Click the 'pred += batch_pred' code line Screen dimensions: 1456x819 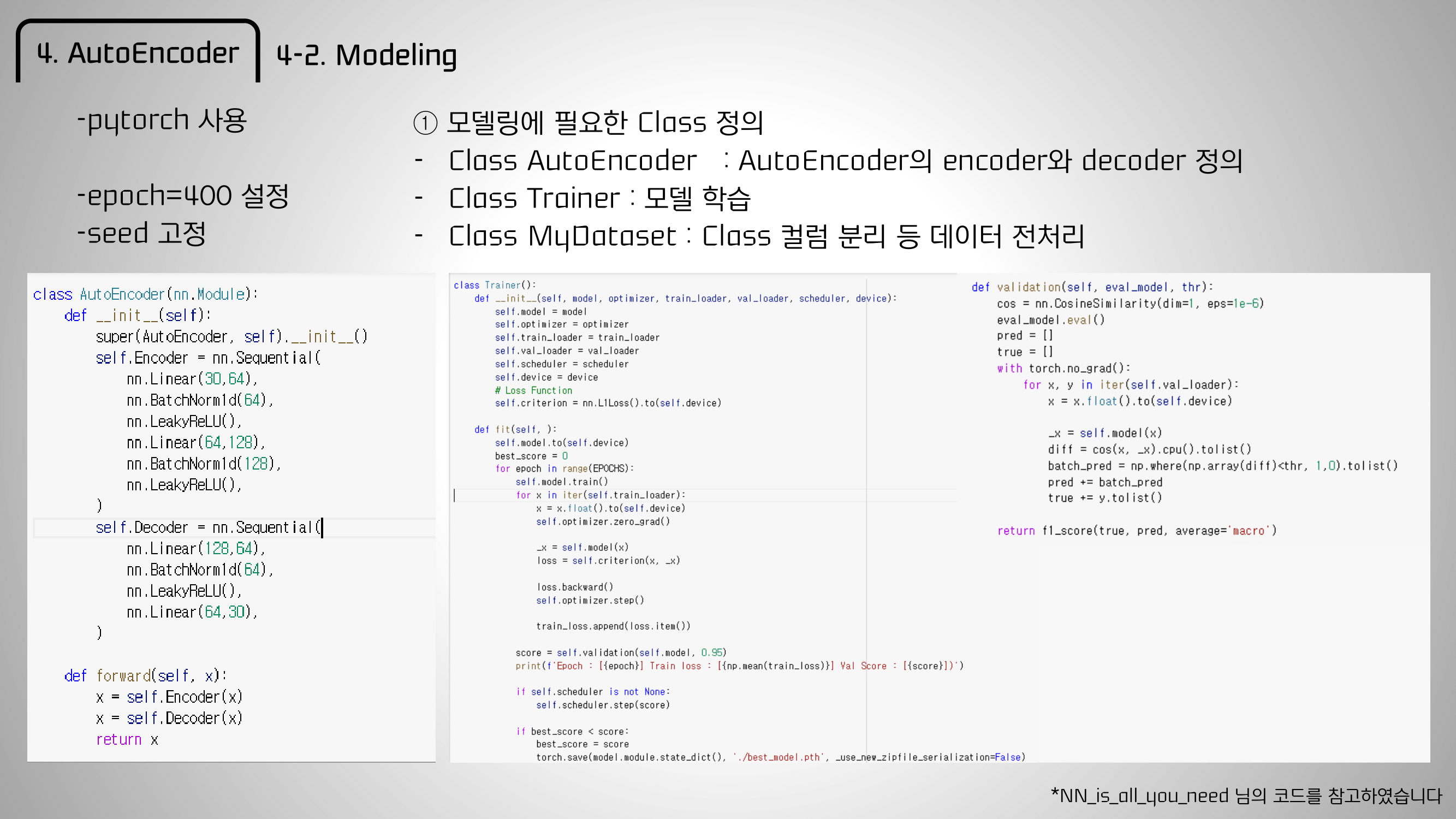[1105, 482]
